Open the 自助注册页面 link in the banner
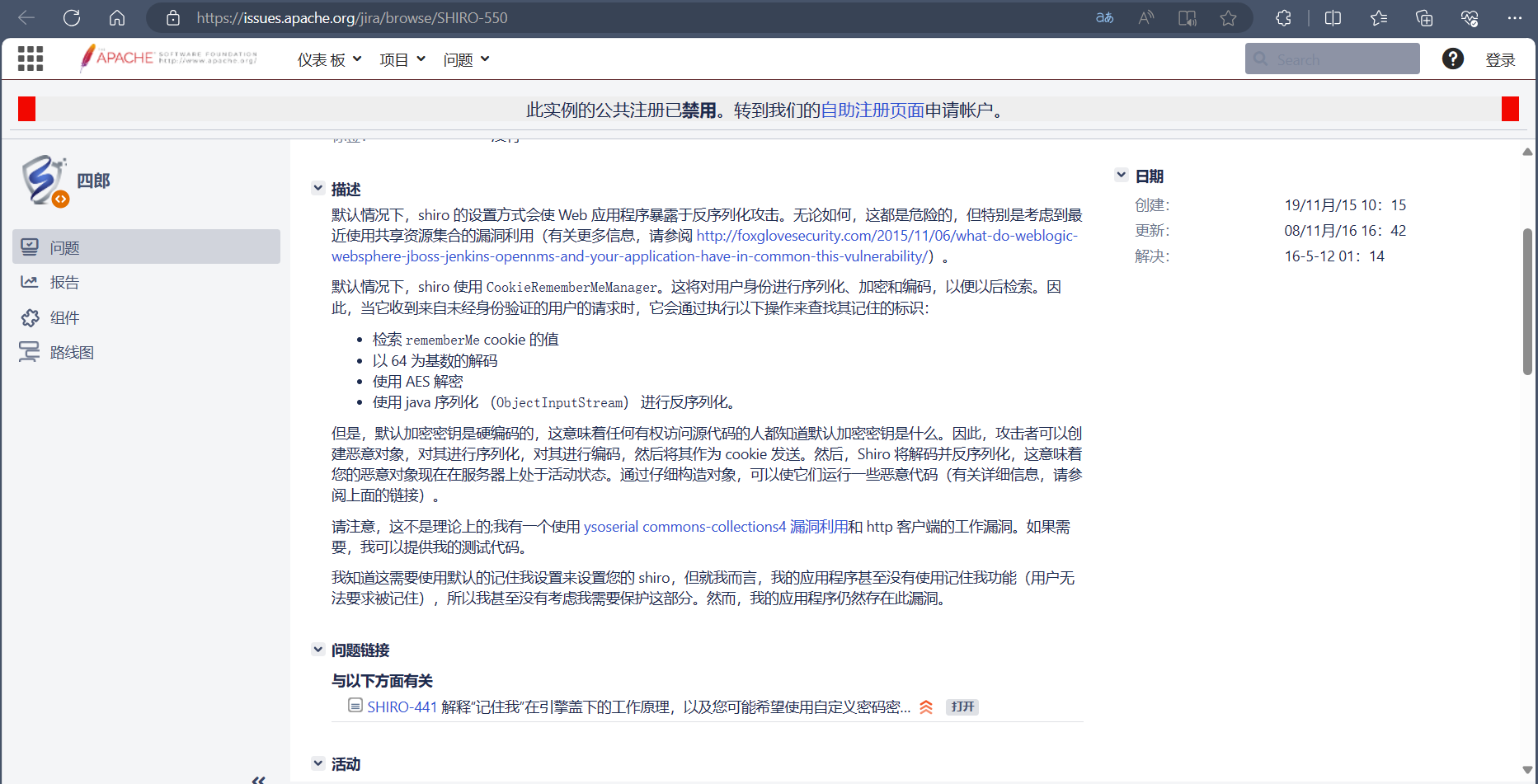The width and height of the screenshot is (1538, 784). pos(872,110)
